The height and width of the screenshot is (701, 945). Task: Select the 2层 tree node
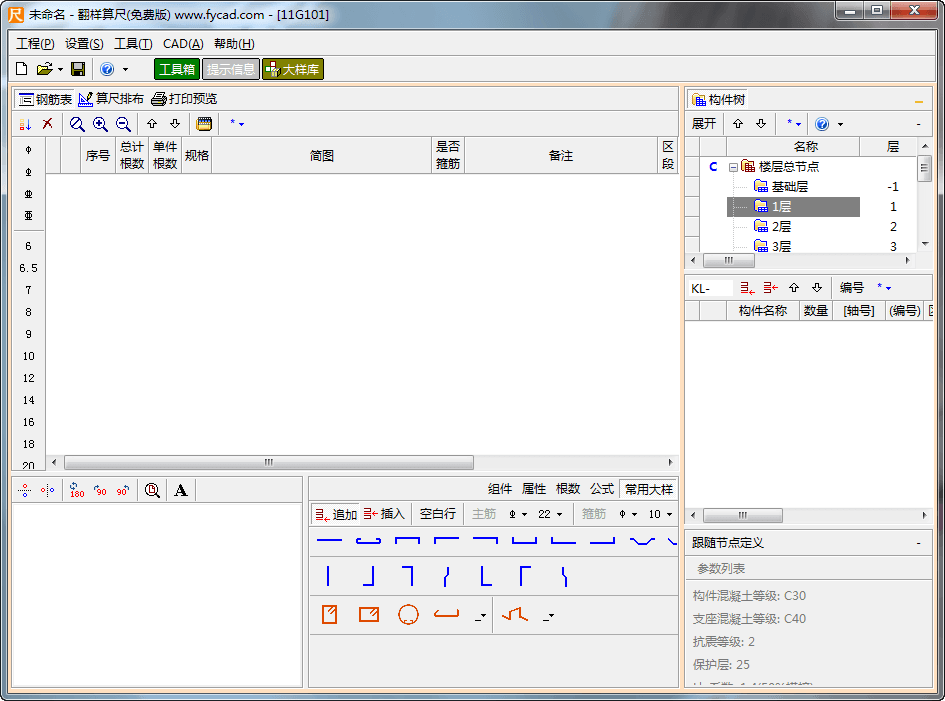[781, 227]
